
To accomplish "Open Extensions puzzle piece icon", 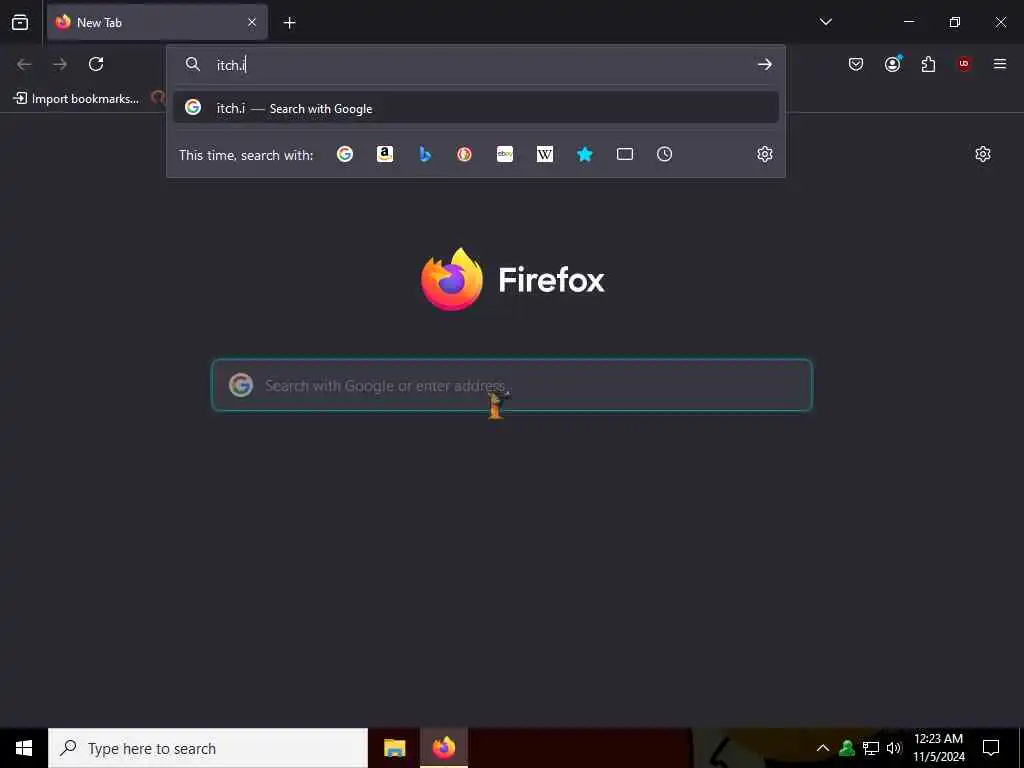I will point(928,64).
